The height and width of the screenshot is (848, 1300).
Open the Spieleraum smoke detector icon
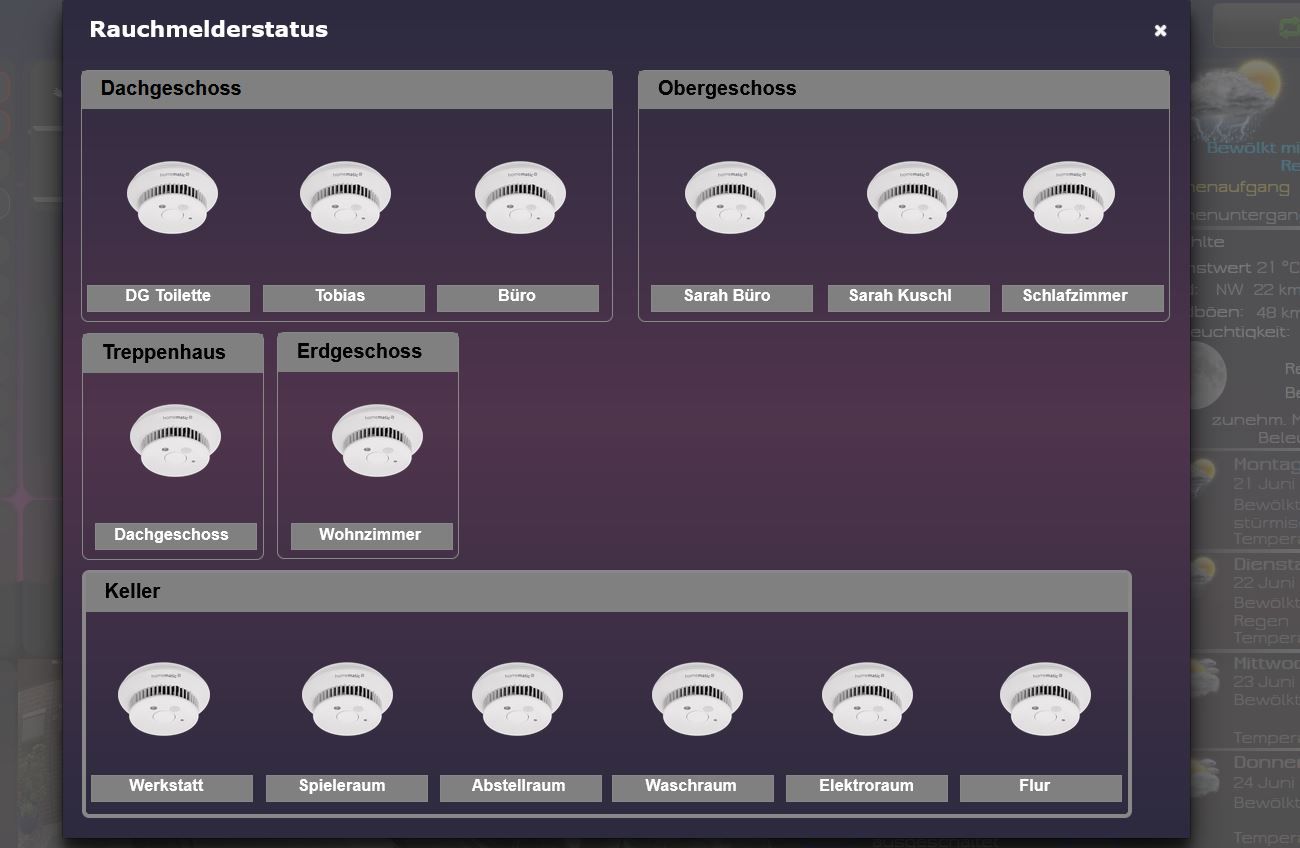(347, 698)
